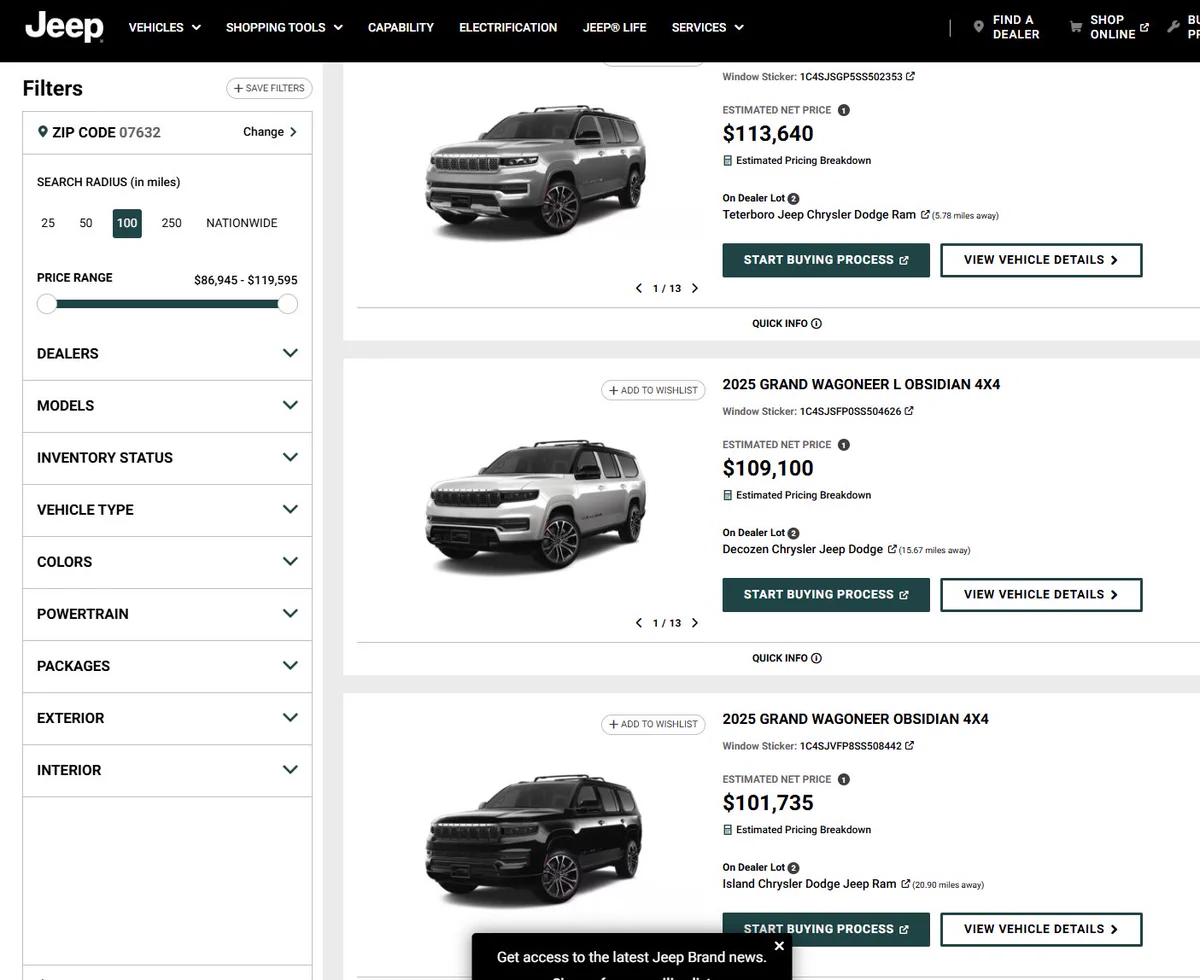Click price info icon for $101,735
The width and height of the screenshot is (1200, 980).
[x=843, y=779]
